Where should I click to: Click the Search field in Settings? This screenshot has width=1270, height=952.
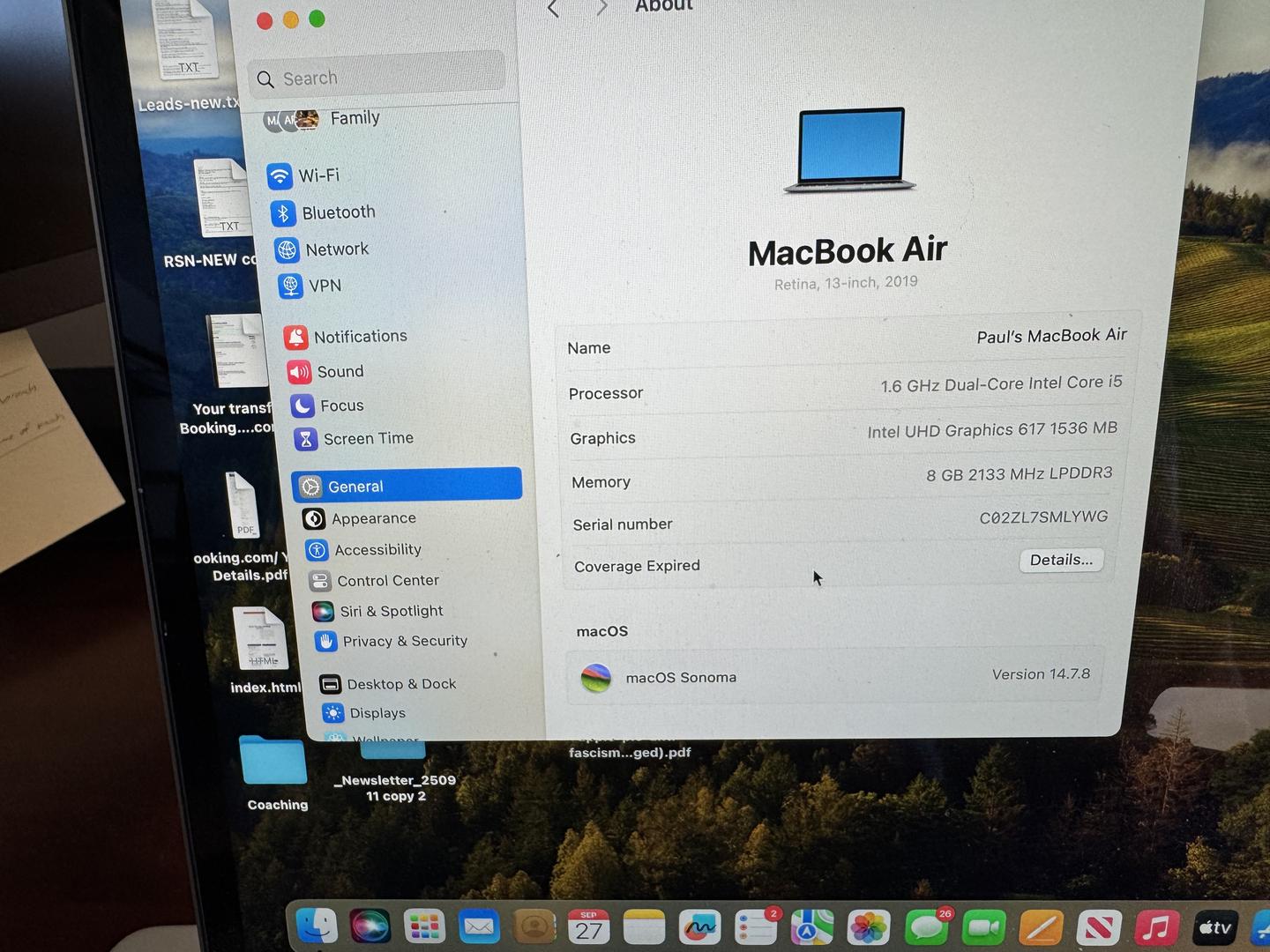point(377,76)
